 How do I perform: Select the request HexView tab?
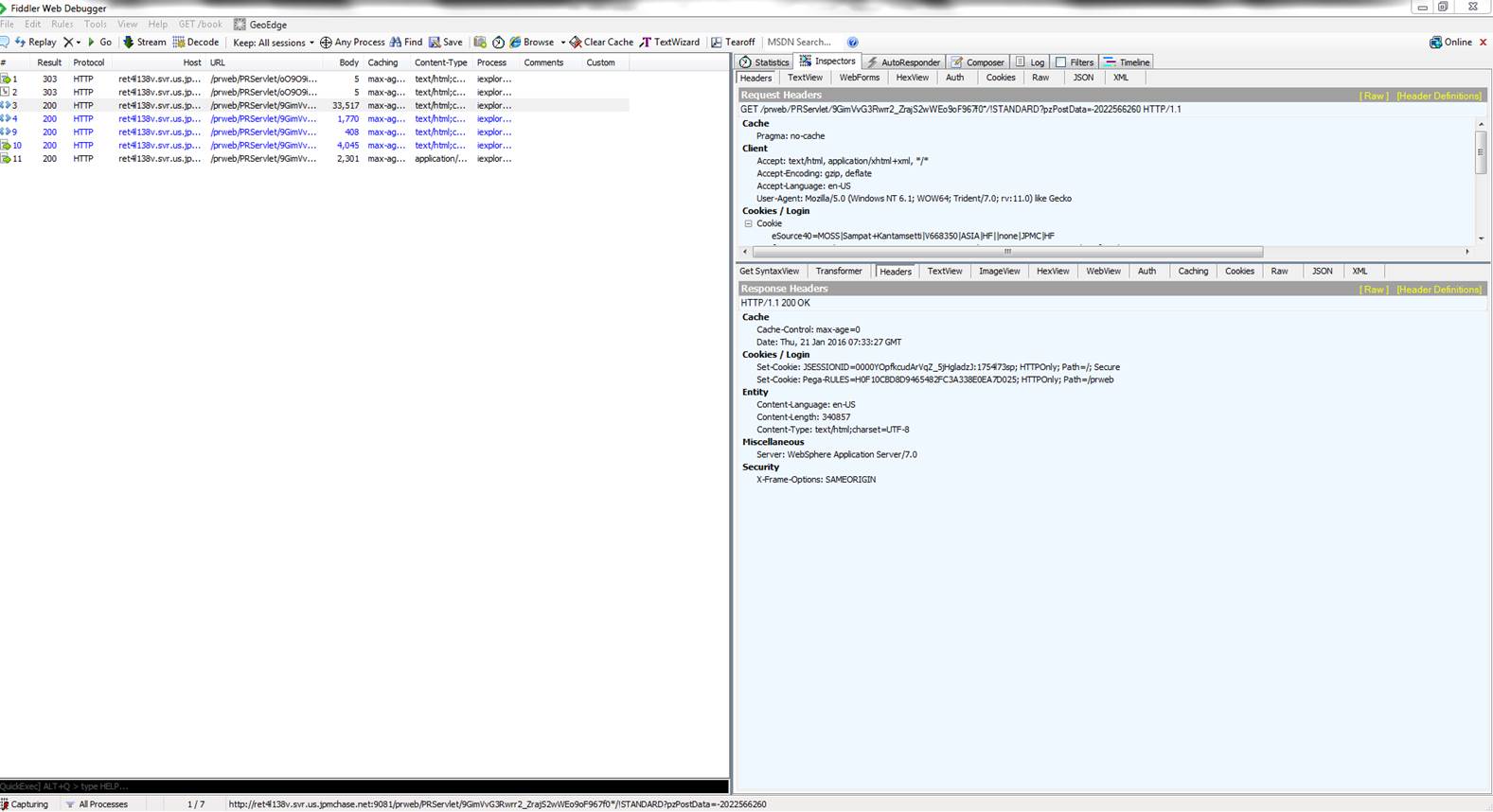[913, 78]
